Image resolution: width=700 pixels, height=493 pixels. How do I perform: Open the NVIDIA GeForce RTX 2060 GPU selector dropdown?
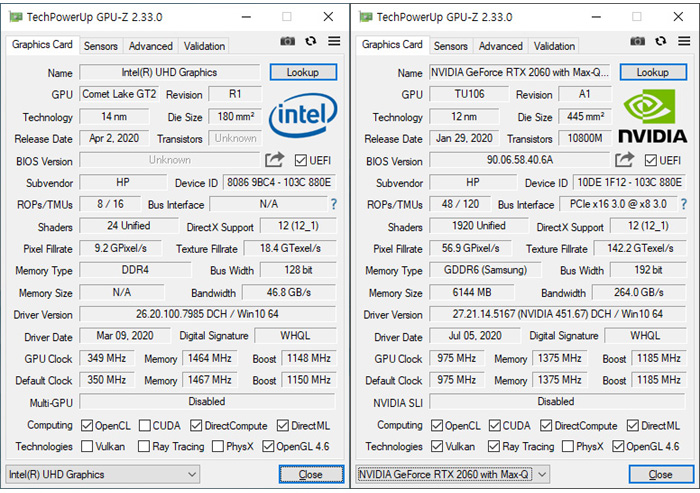point(453,474)
